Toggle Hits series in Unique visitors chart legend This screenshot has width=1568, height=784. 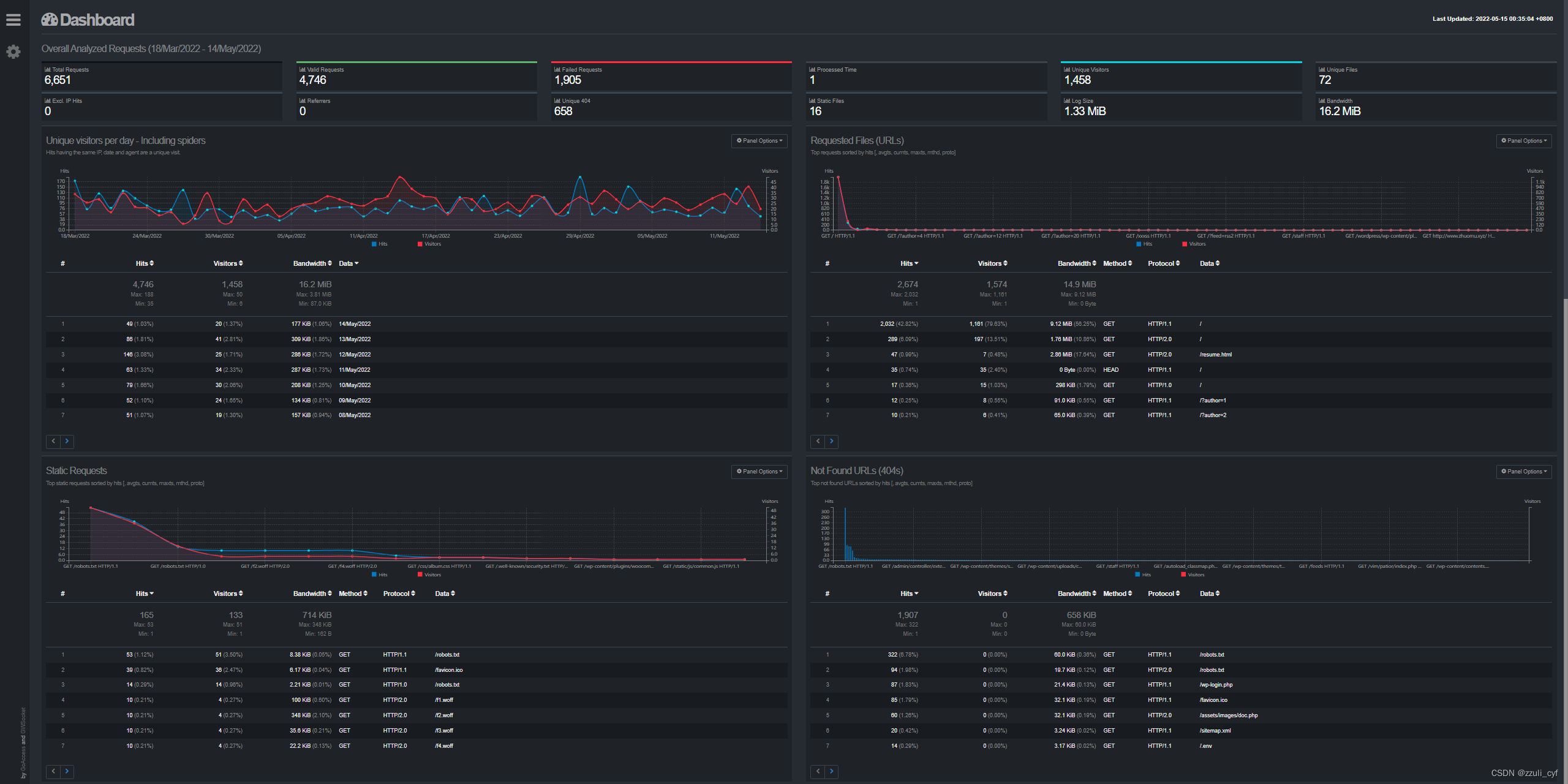379,244
